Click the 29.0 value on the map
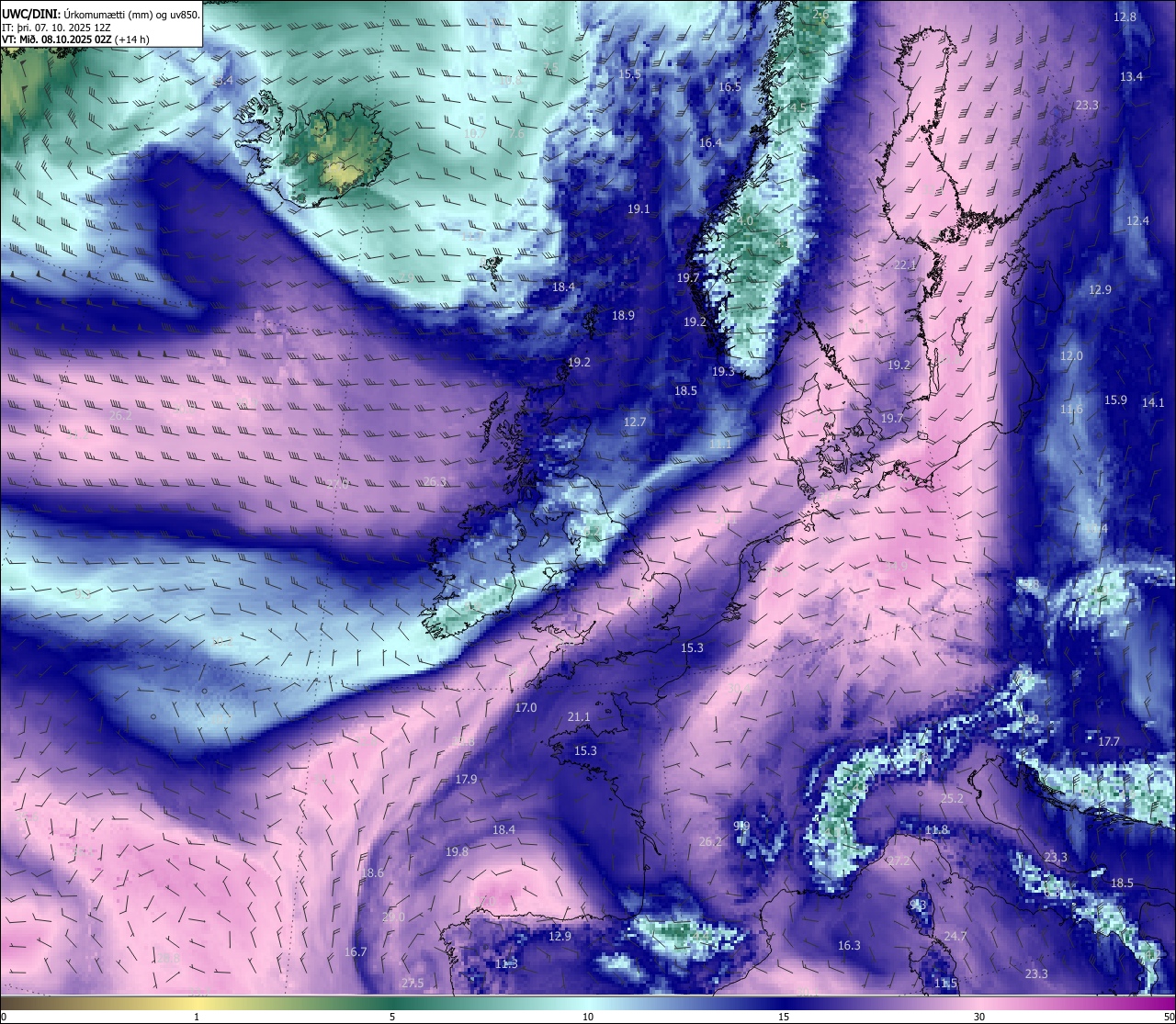This screenshot has height=1024, width=1176. 393,917
